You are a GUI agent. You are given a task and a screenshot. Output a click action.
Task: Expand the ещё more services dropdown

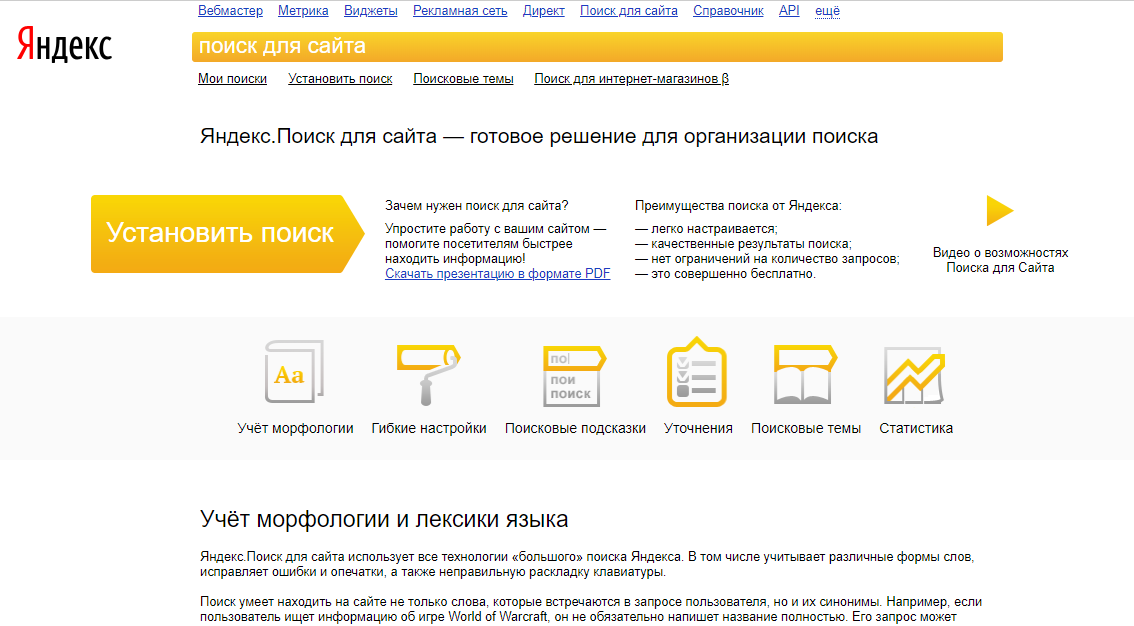tap(827, 11)
